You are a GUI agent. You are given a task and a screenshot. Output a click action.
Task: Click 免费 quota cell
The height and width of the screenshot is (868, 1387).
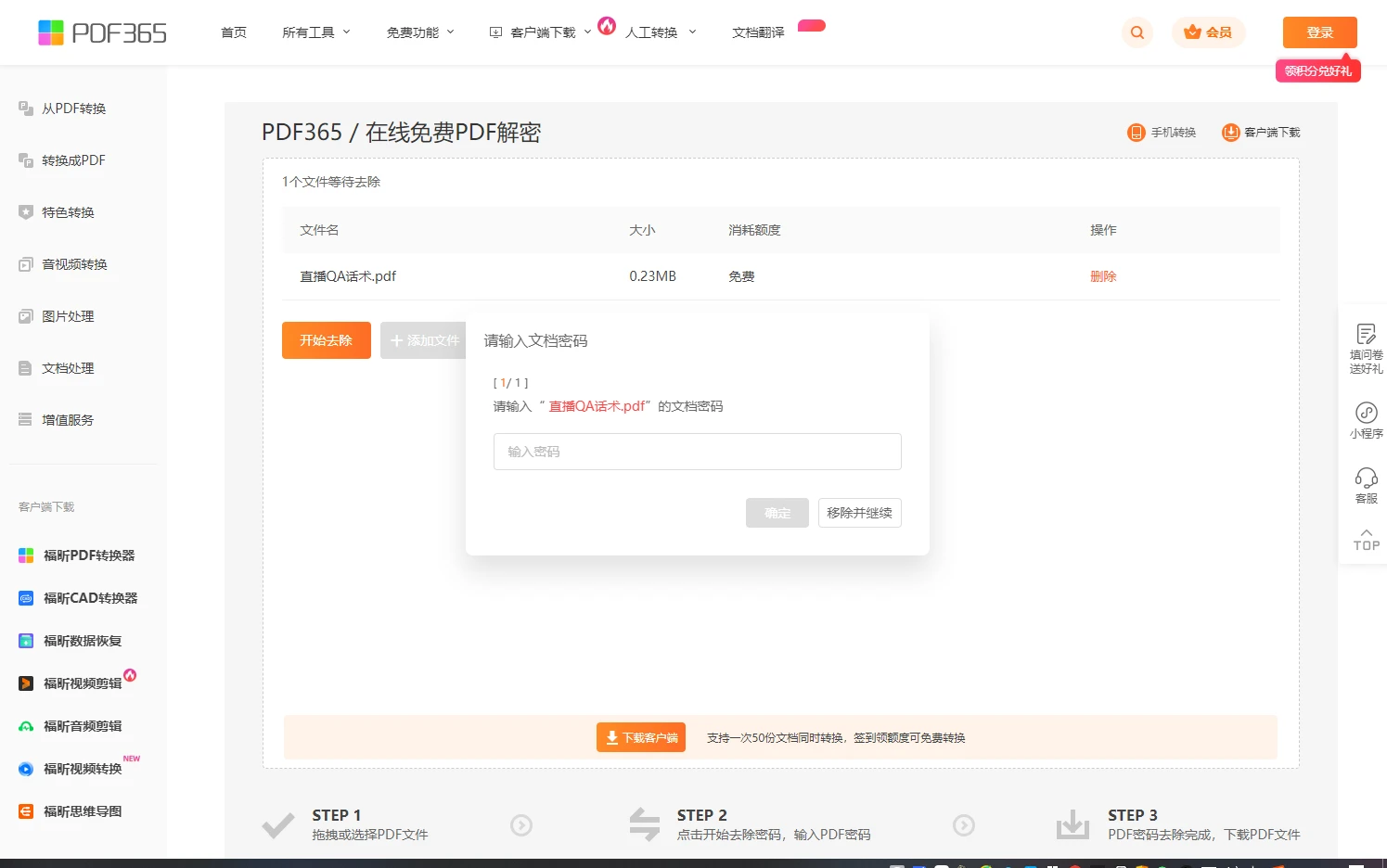point(741,276)
